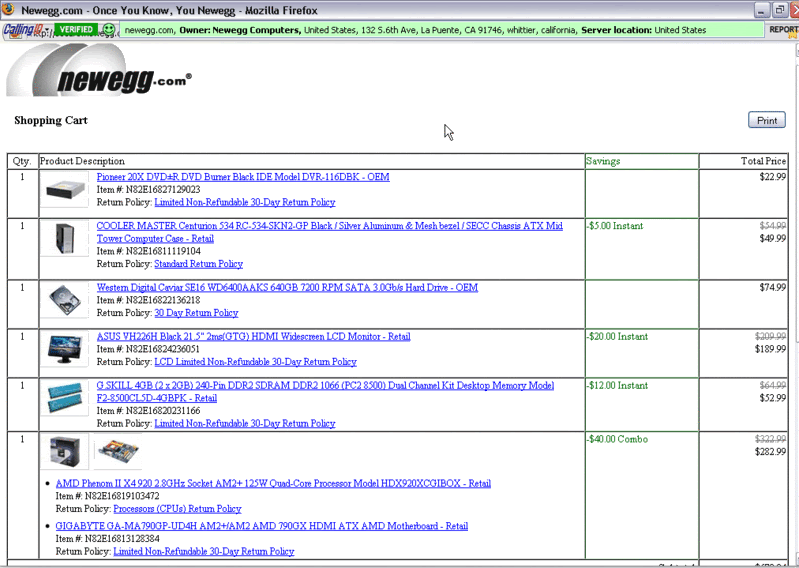Open the 30 Day Return Policy link
The image size is (799, 568).
pos(196,313)
